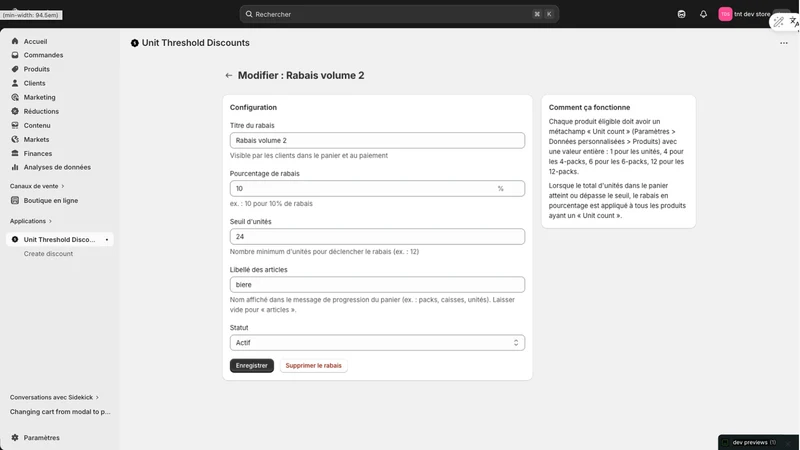Expand Applications chevron
This screenshot has width=800, height=450.
(x=50, y=221)
